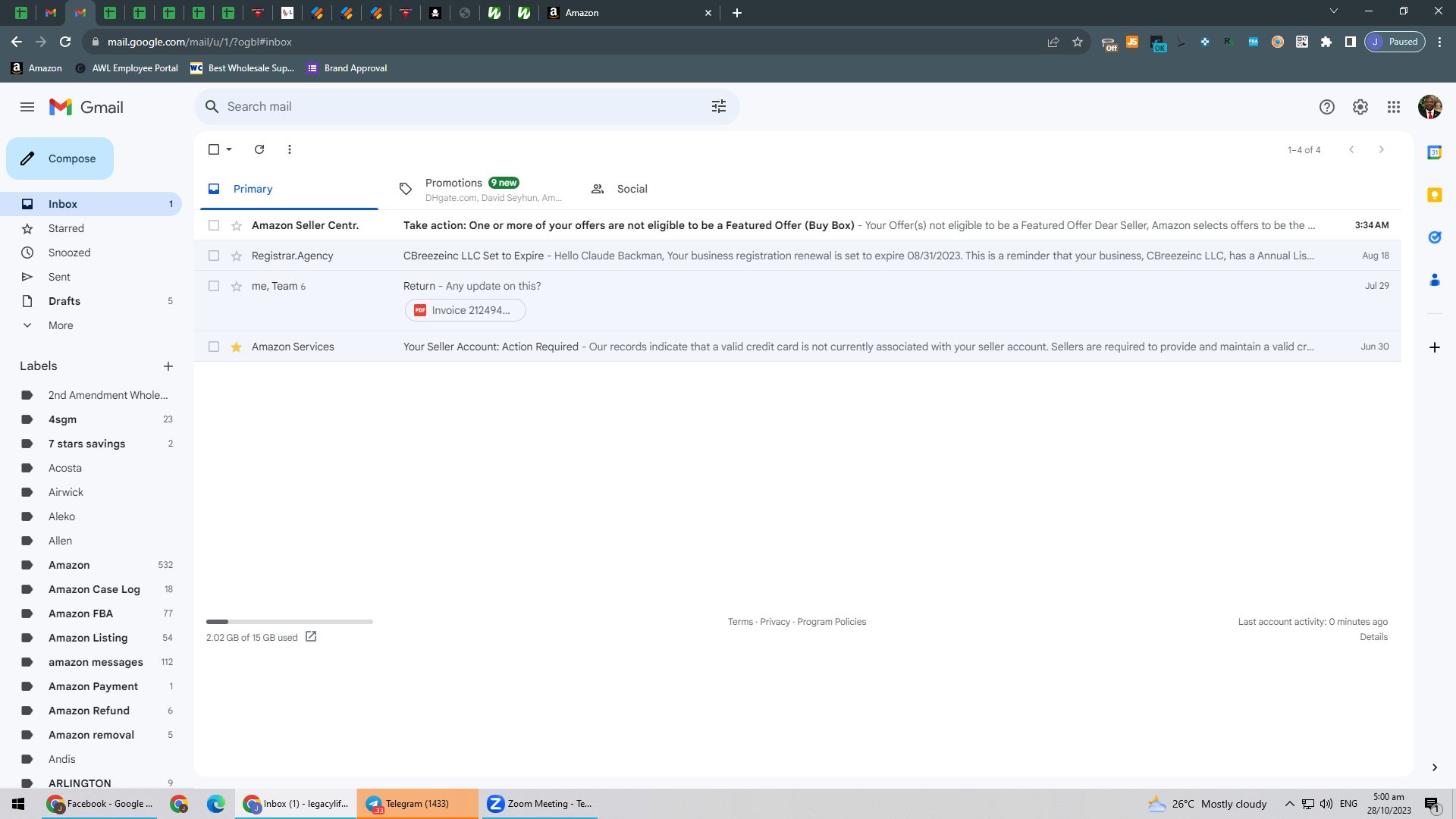Open Telegram from the taskbar

tap(418, 804)
